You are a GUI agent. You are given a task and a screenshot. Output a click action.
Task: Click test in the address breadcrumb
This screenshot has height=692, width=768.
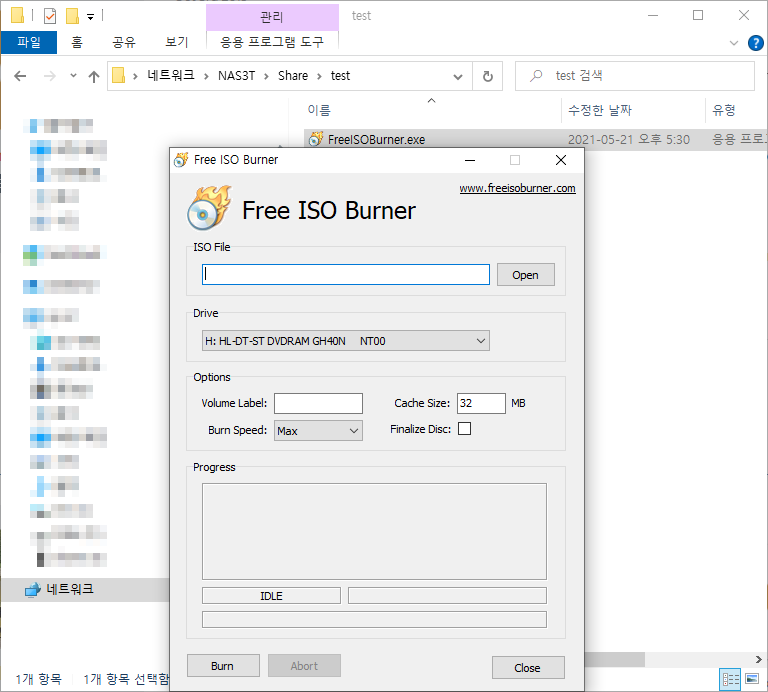pyautogui.click(x=340, y=75)
